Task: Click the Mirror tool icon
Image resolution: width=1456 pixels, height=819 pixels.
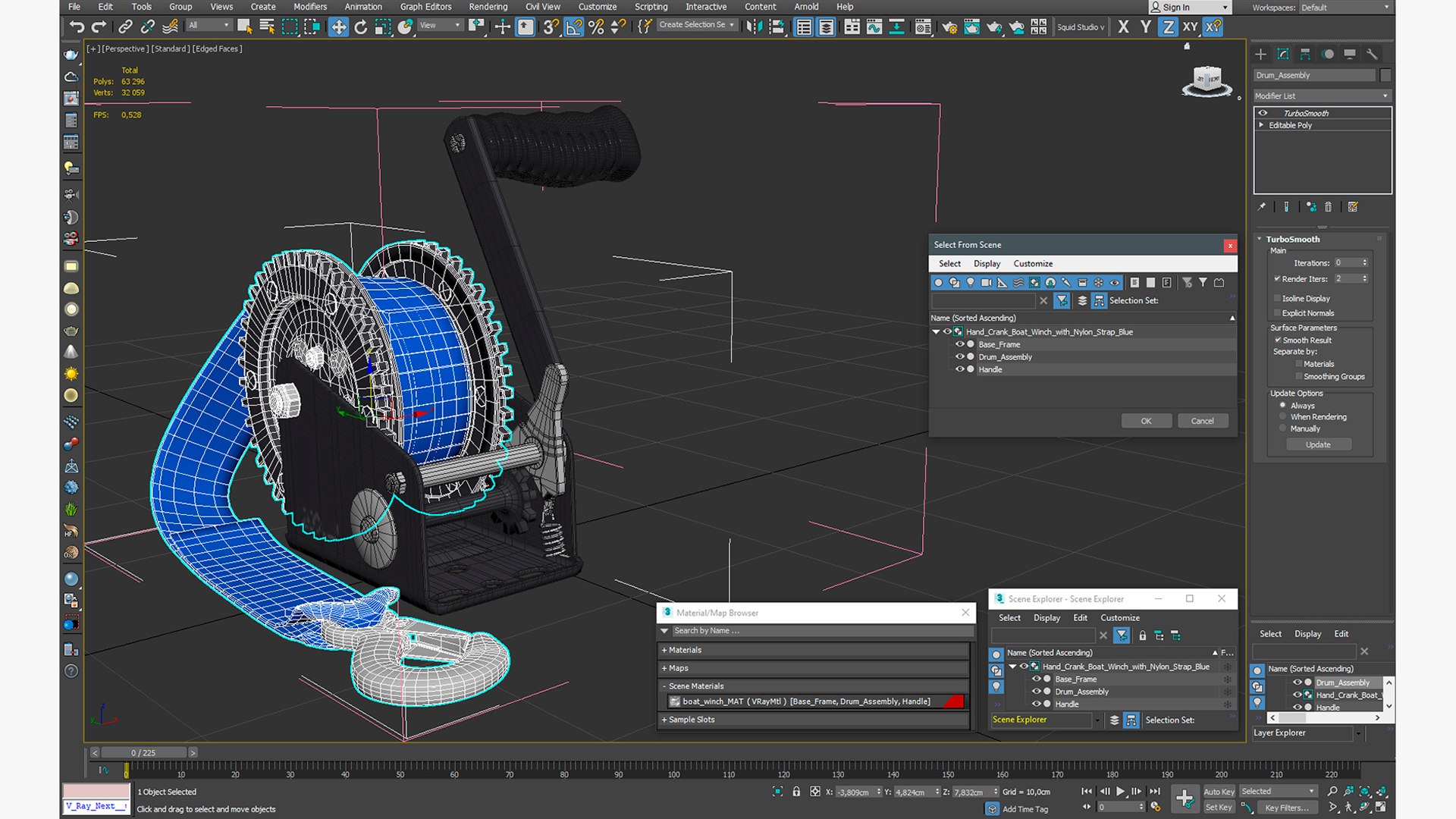Action: pos(753,27)
